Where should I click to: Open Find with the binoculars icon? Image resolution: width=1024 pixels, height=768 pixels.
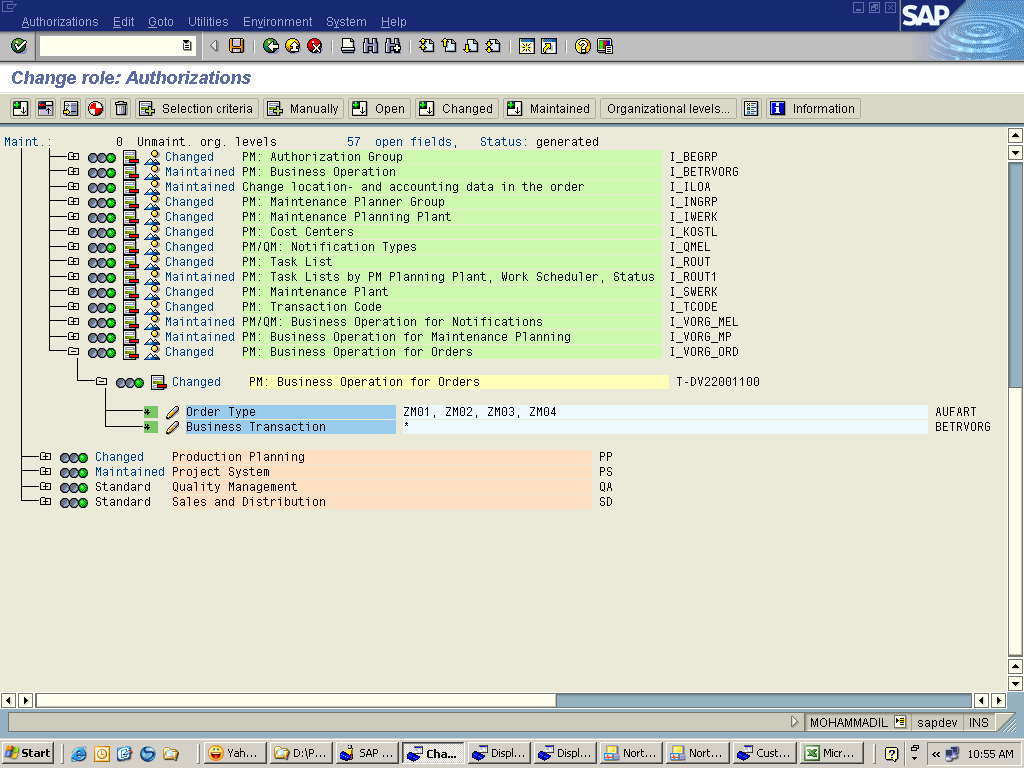click(x=370, y=46)
